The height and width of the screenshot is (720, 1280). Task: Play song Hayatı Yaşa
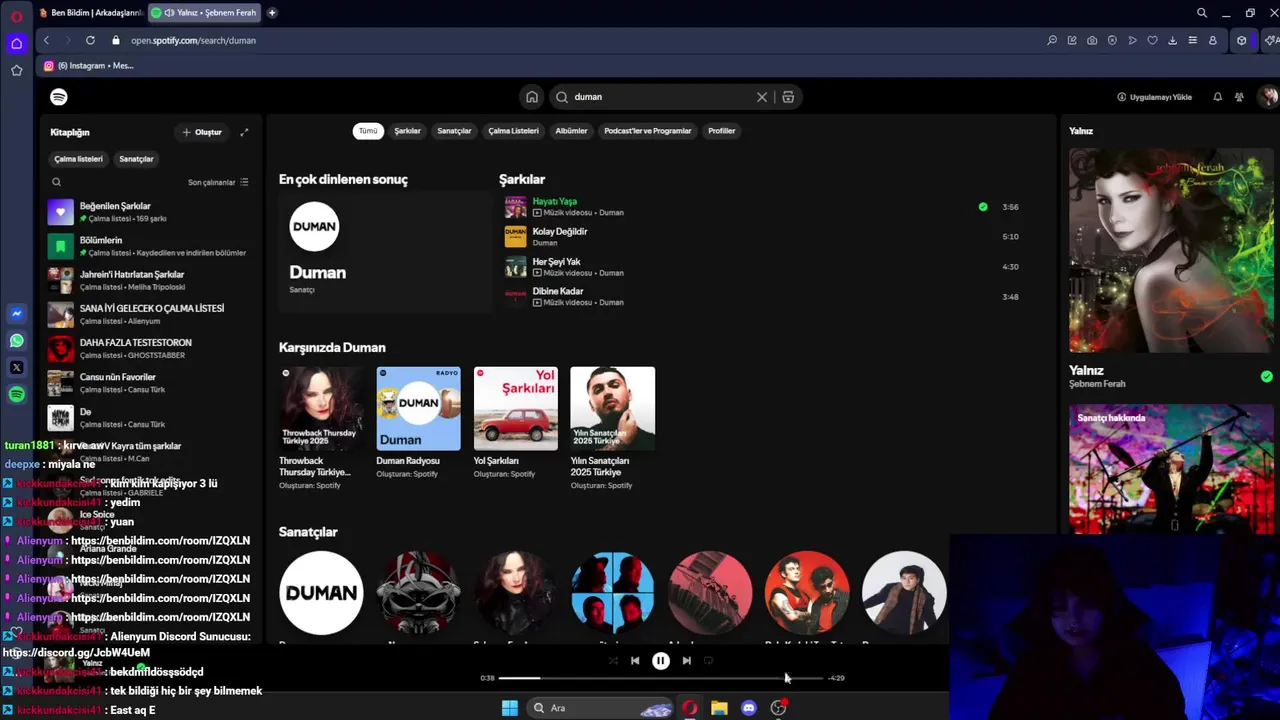click(x=554, y=201)
